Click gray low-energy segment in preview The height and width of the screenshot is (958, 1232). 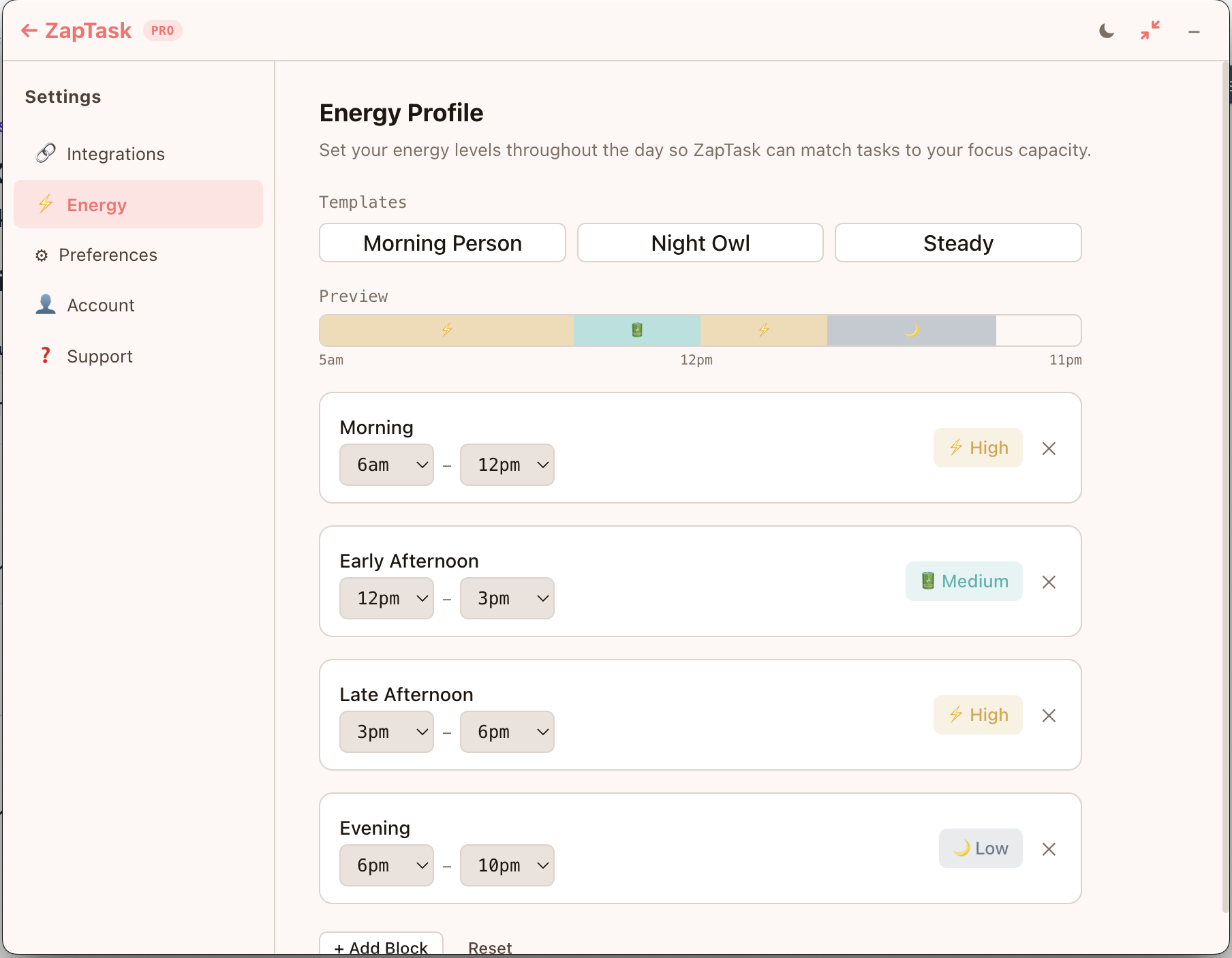point(912,330)
